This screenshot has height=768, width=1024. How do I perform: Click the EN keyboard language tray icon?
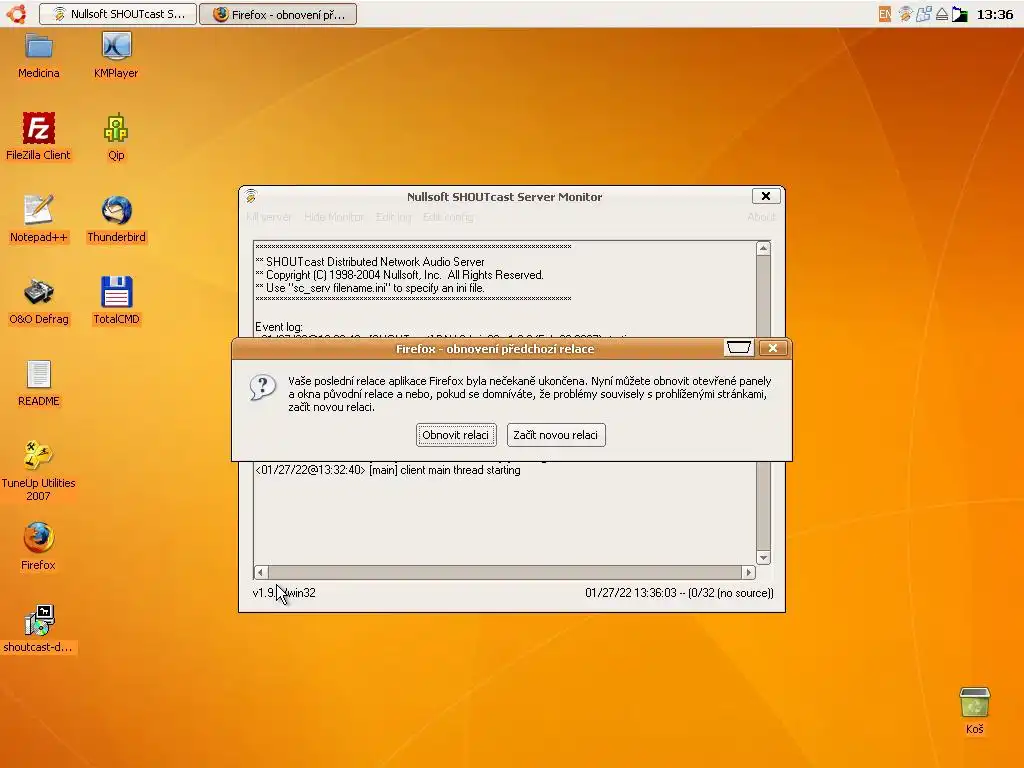tap(885, 14)
